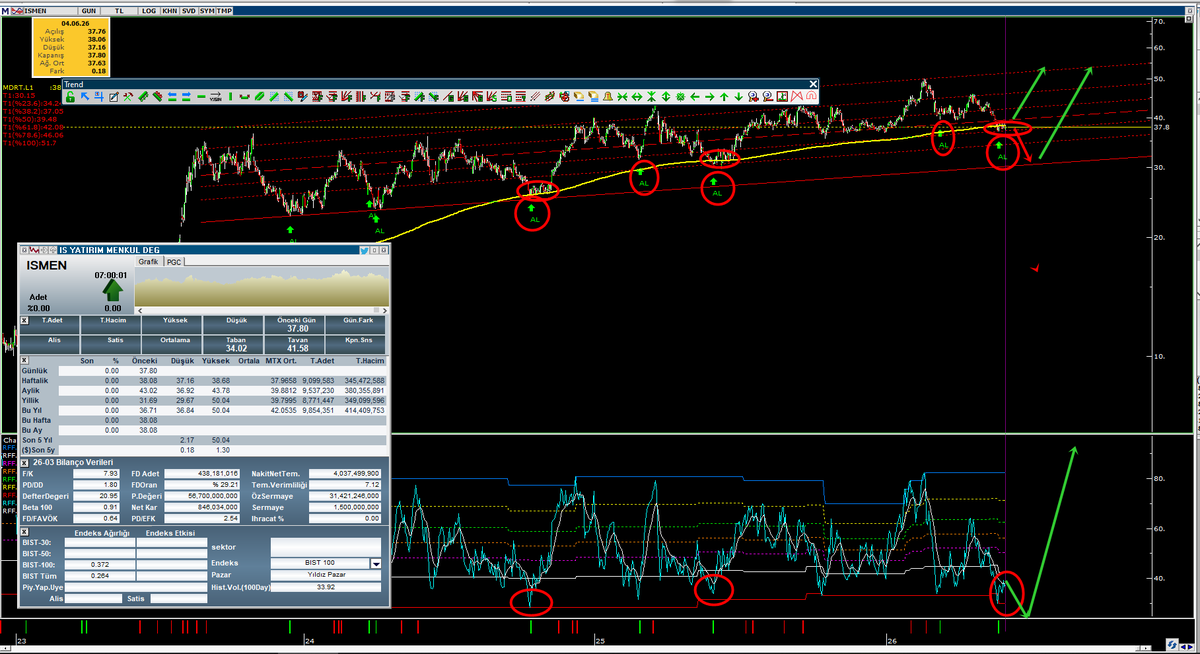Screen dimensions: 1200x654
Task: Click the green padlock icon in Trend toolbar
Action: [70, 97]
